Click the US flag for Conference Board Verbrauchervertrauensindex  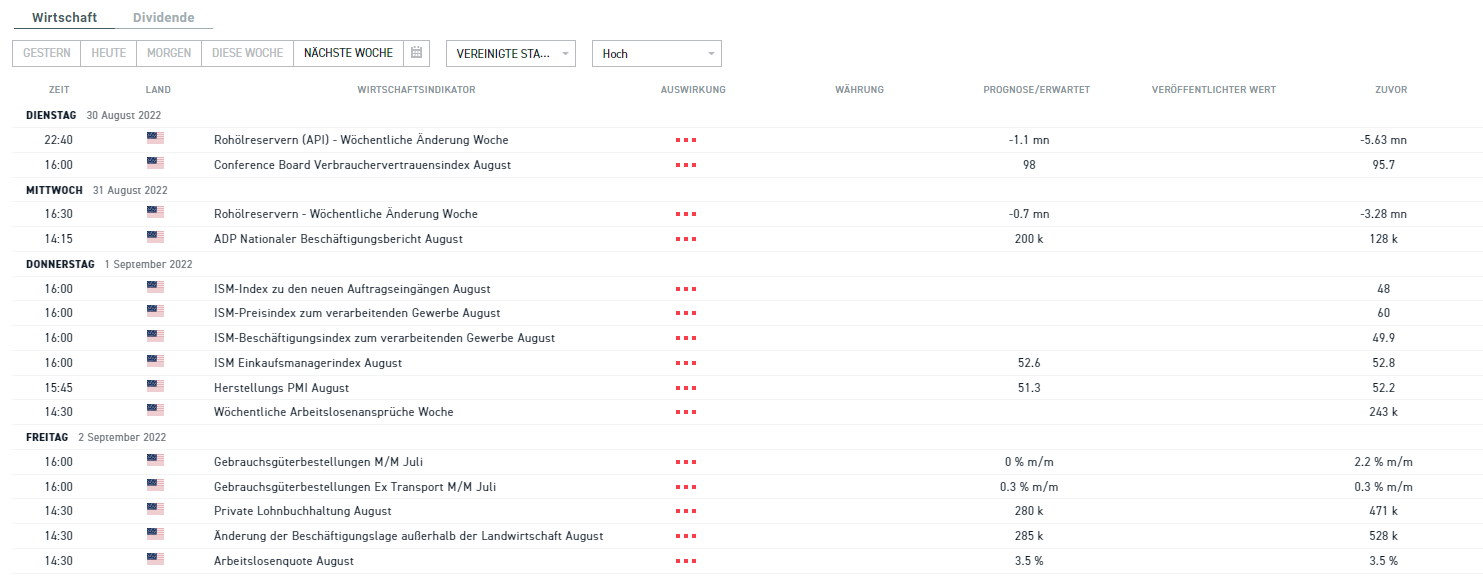point(155,163)
